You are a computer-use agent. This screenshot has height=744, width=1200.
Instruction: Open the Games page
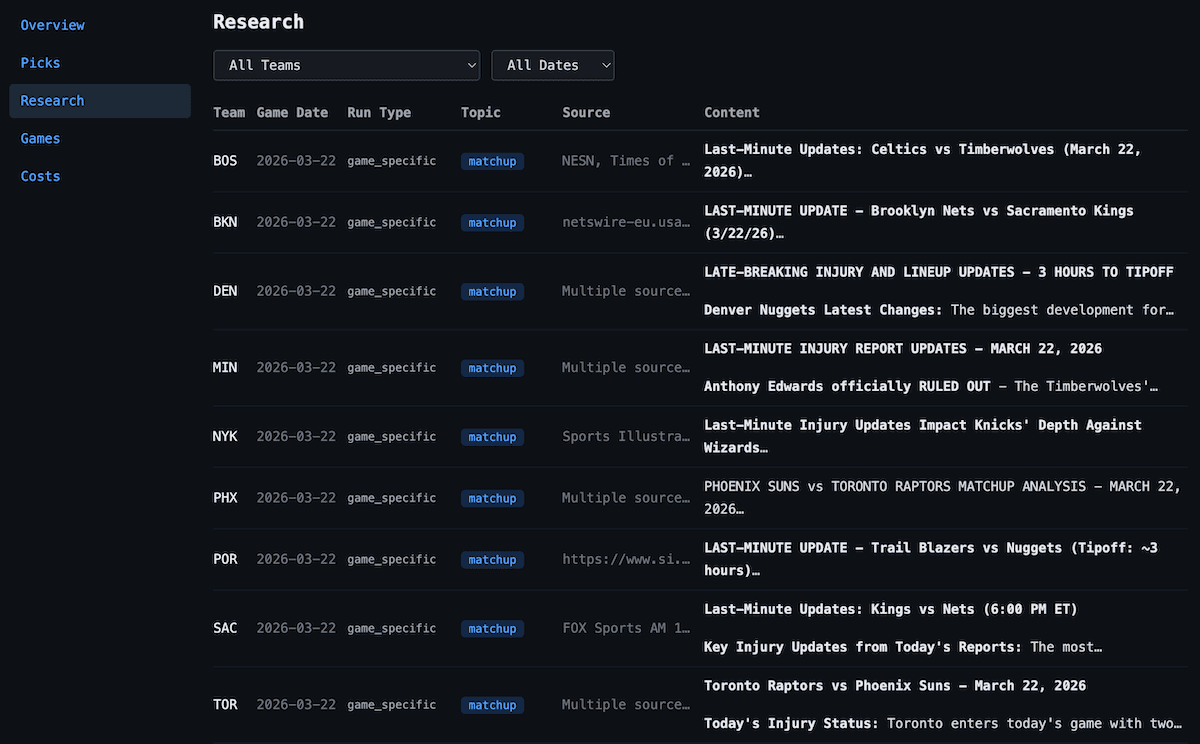point(40,138)
